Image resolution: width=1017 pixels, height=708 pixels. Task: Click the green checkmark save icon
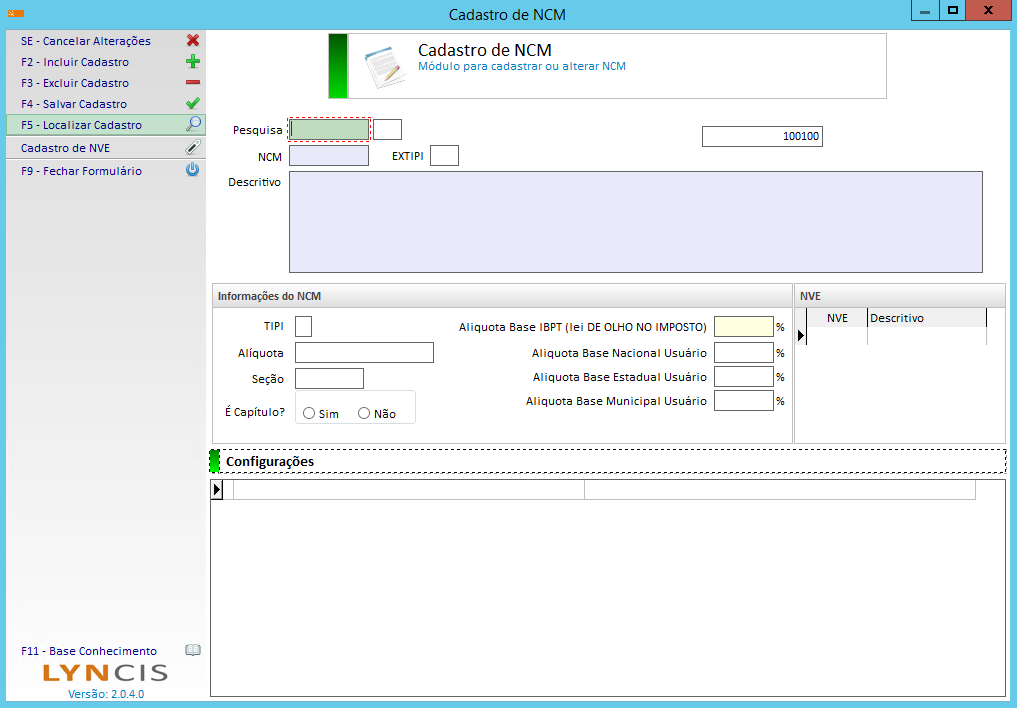[x=193, y=104]
